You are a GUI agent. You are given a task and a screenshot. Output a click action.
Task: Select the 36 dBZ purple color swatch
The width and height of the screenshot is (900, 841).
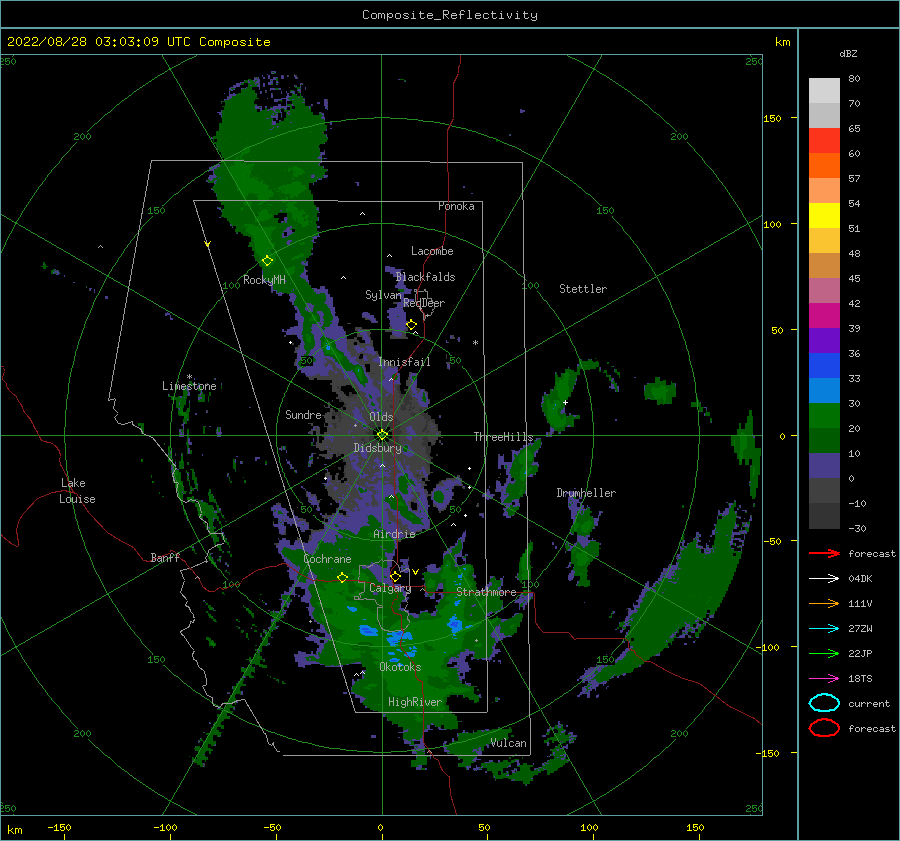(x=824, y=341)
